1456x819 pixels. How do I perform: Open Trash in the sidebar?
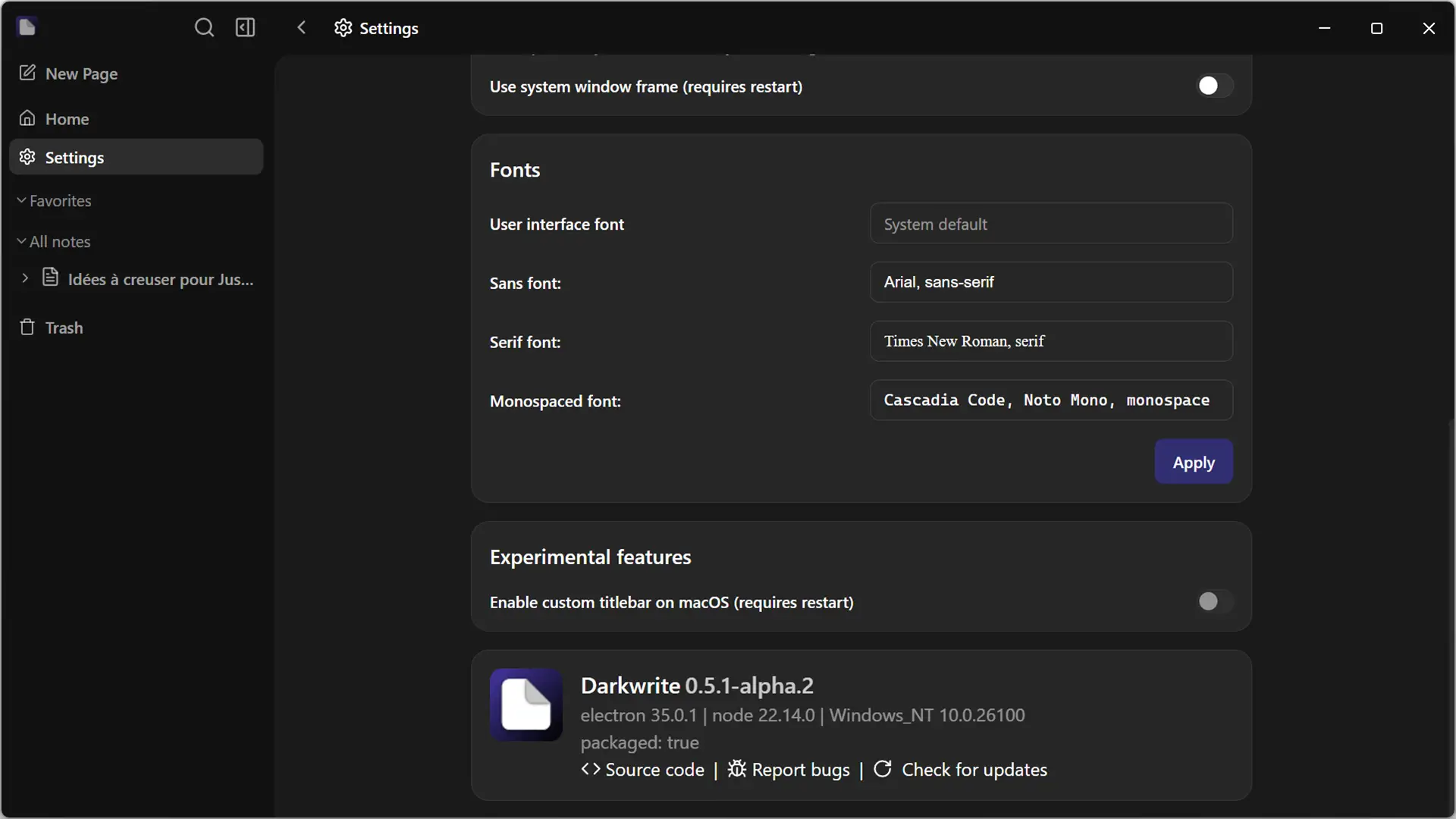tap(136, 328)
